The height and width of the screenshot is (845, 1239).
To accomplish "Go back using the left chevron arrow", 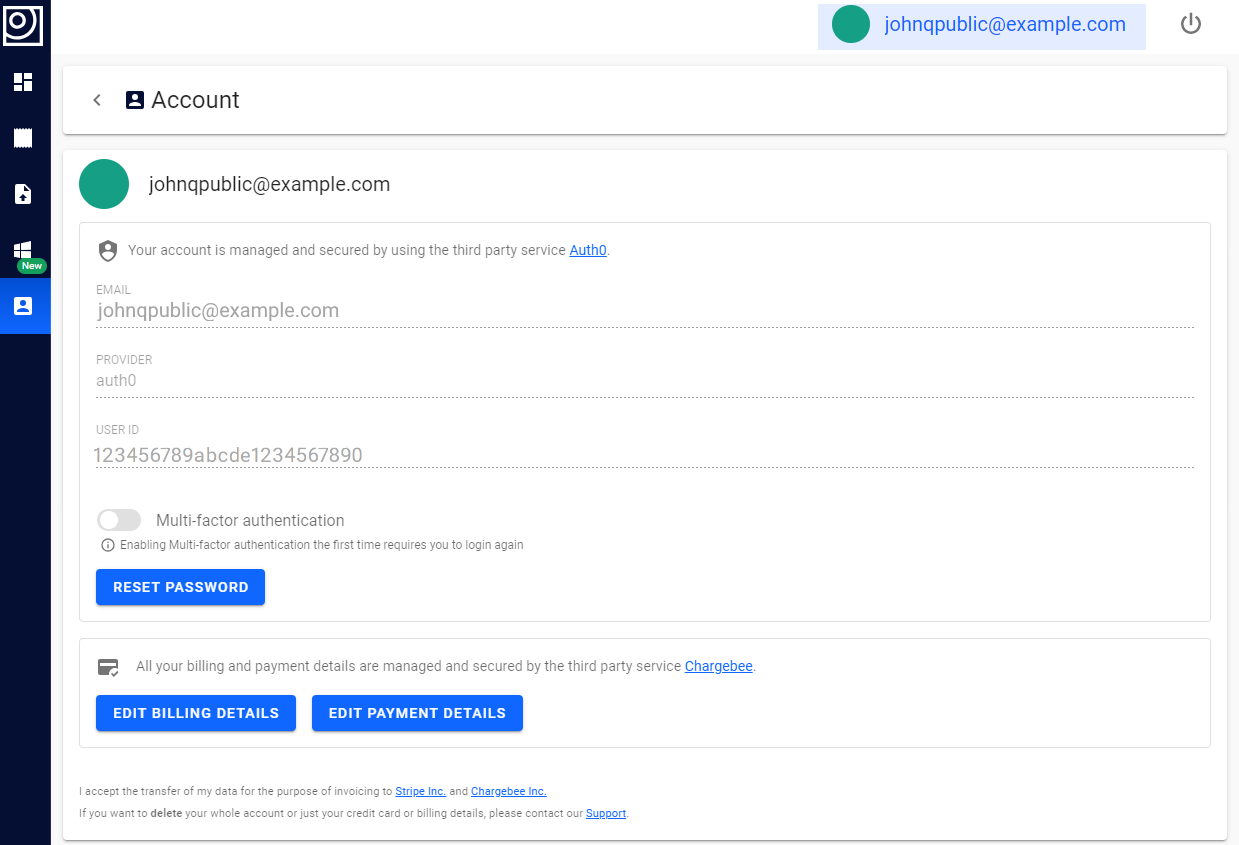I will pyautogui.click(x=97, y=100).
